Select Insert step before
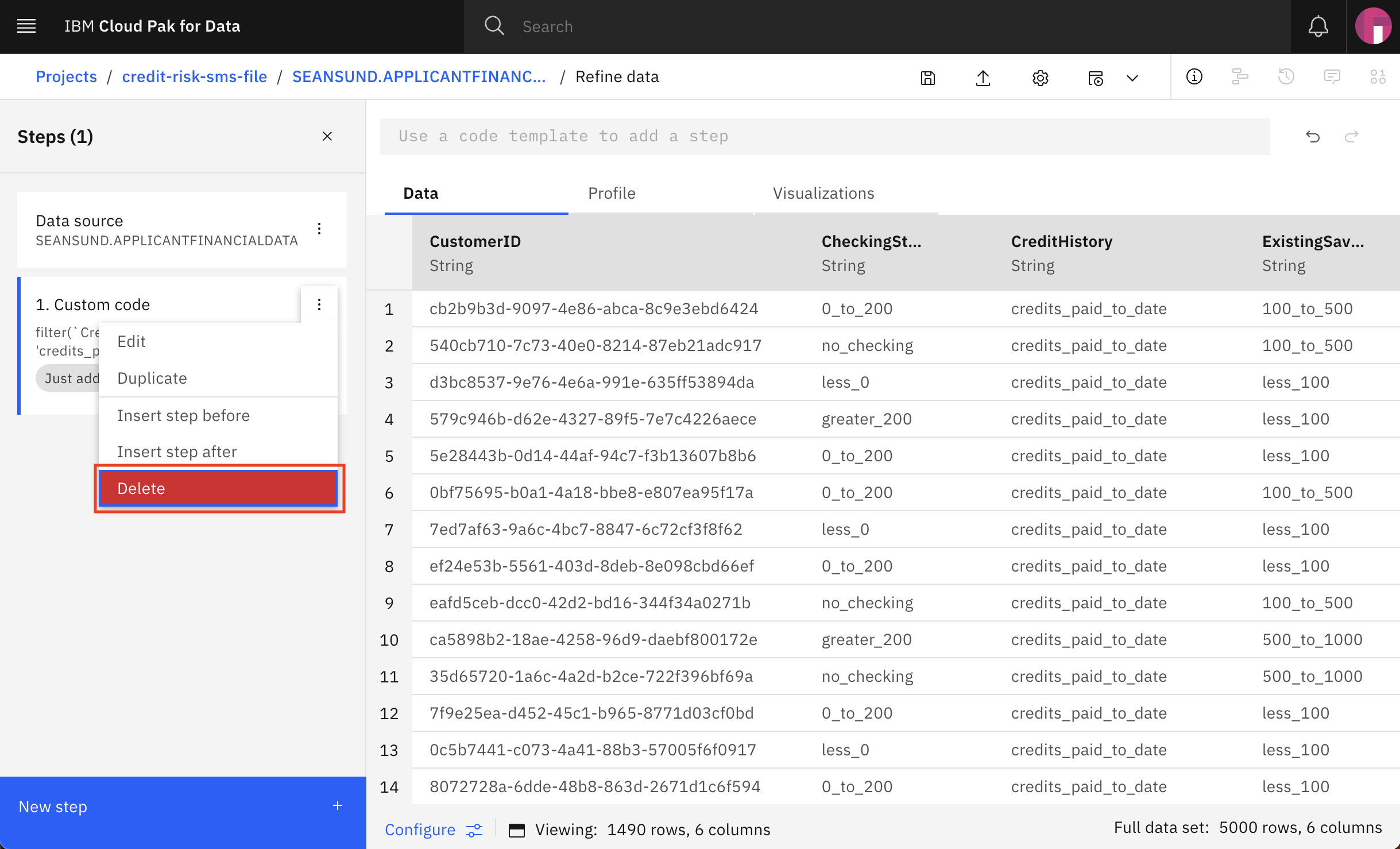The height and width of the screenshot is (849, 1400). click(218, 415)
